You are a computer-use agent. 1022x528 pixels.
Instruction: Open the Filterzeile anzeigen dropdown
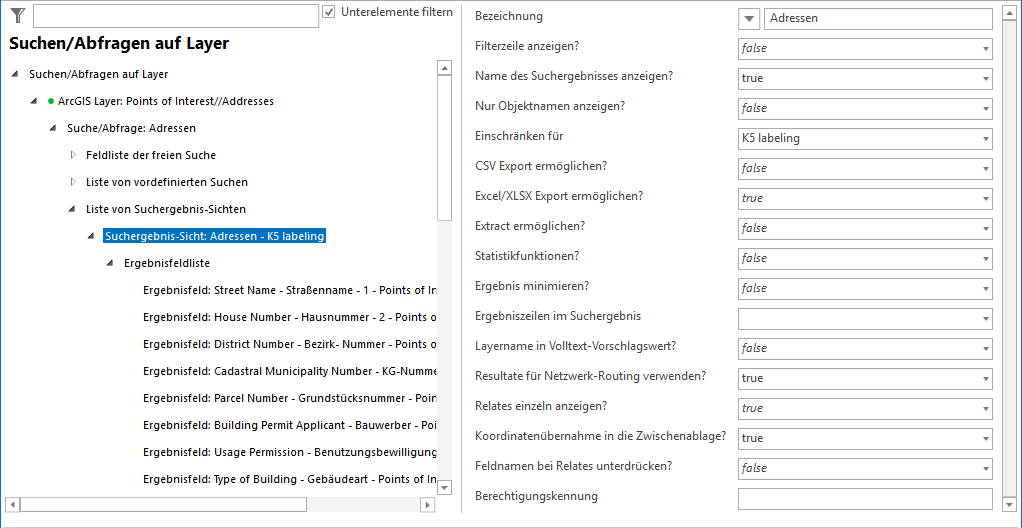[985, 48]
